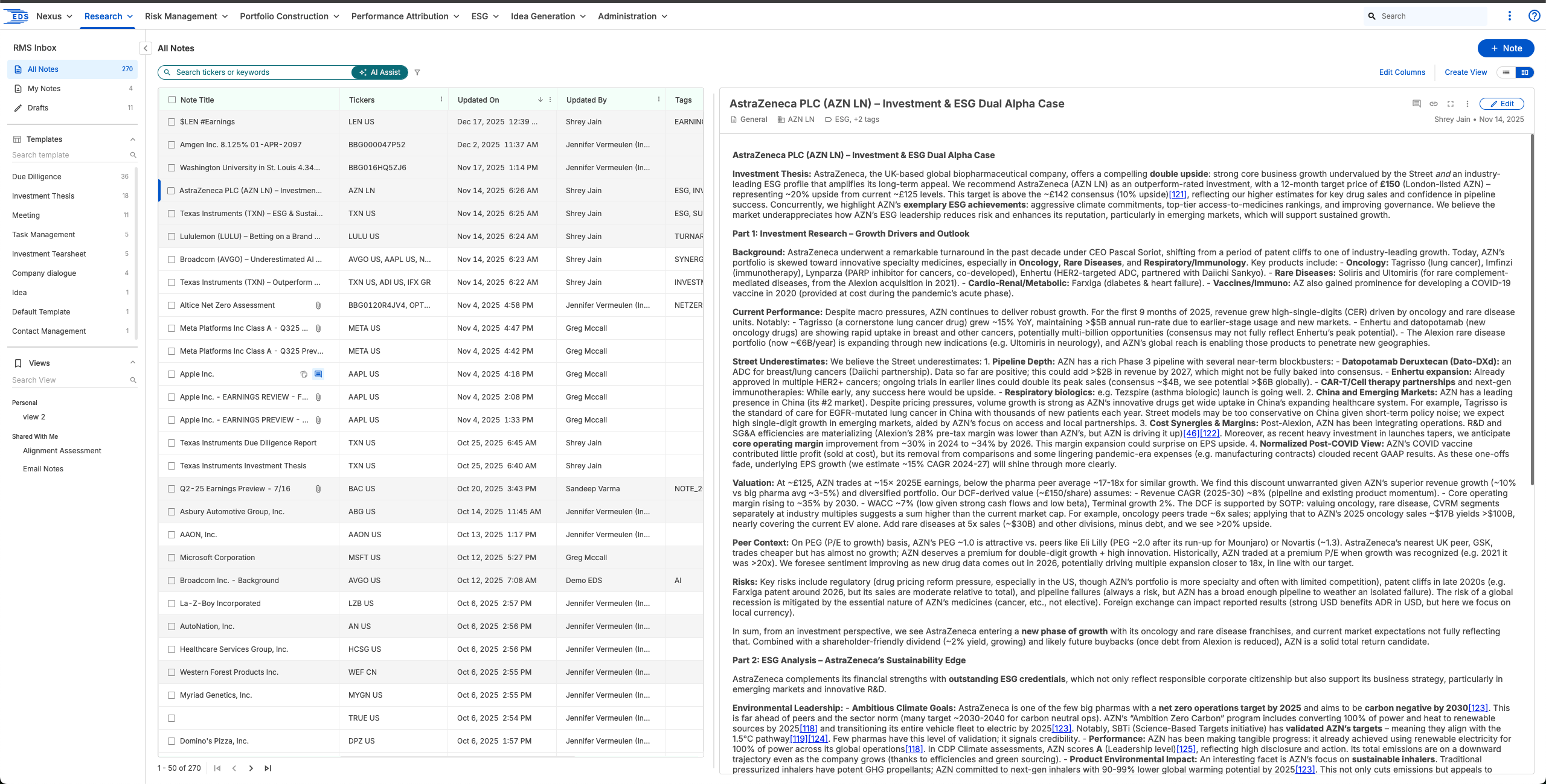Open the Broadcom Inc. - Background note

click(229, 581)
